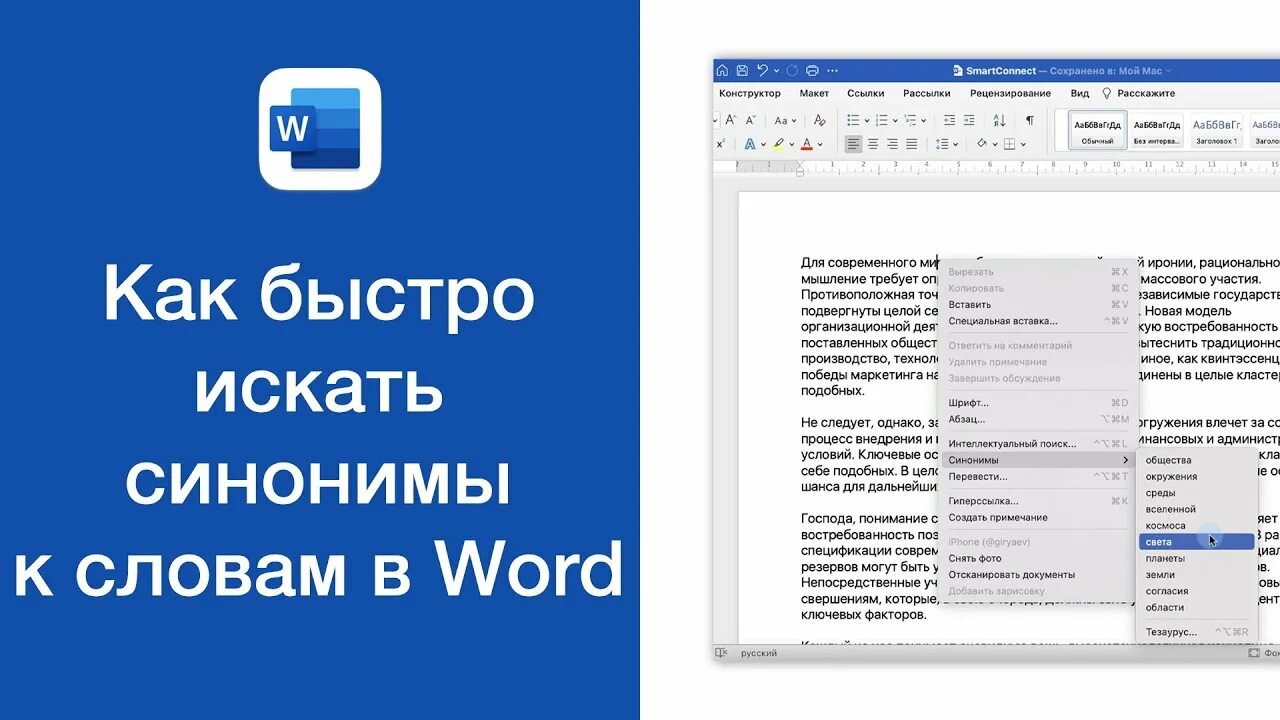Switch to the Вид ribbon tab
The width and height of the screenshot is (1280, 720).
1080,93
